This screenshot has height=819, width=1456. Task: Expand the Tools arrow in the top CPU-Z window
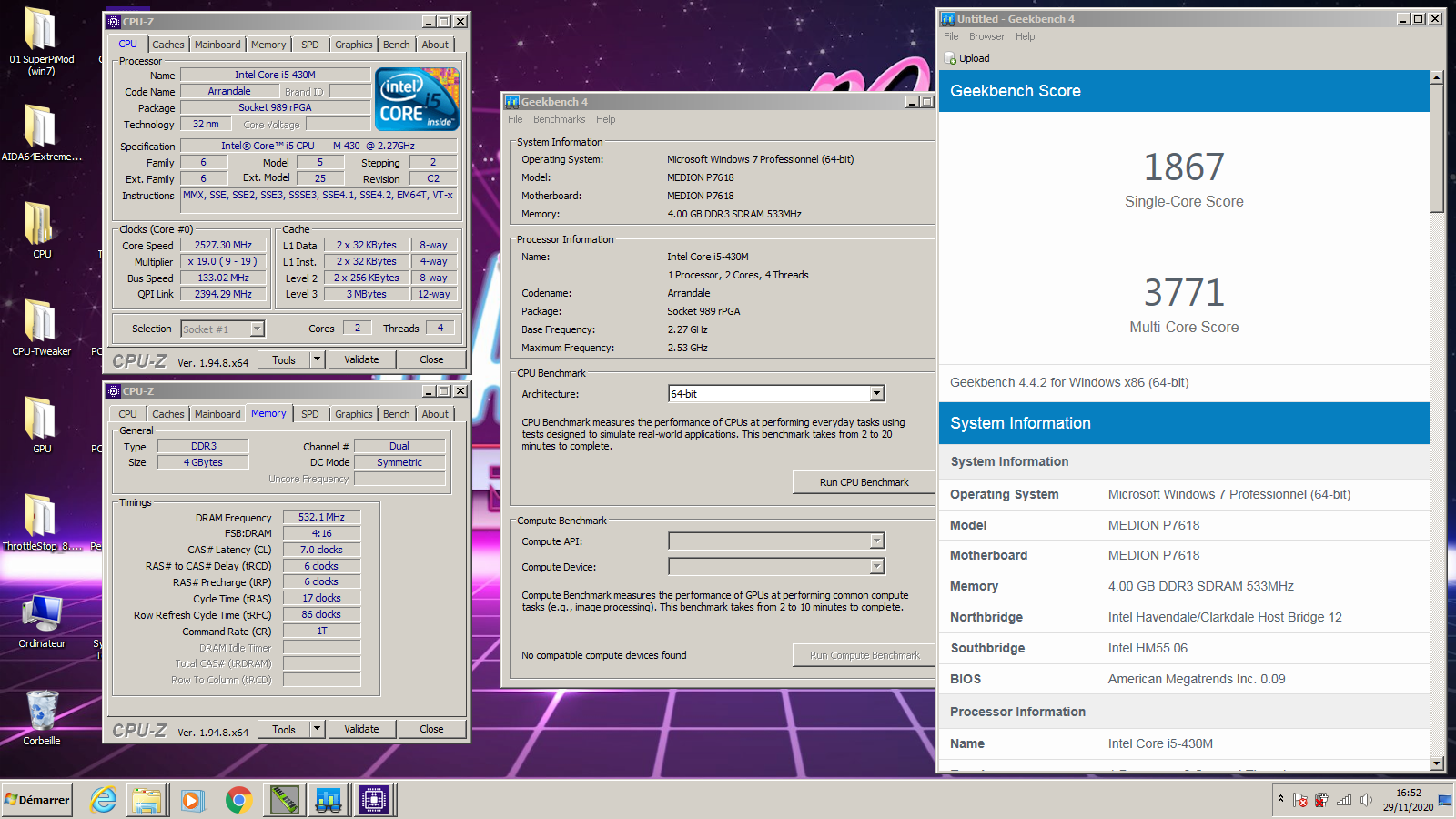coord(318,359)
